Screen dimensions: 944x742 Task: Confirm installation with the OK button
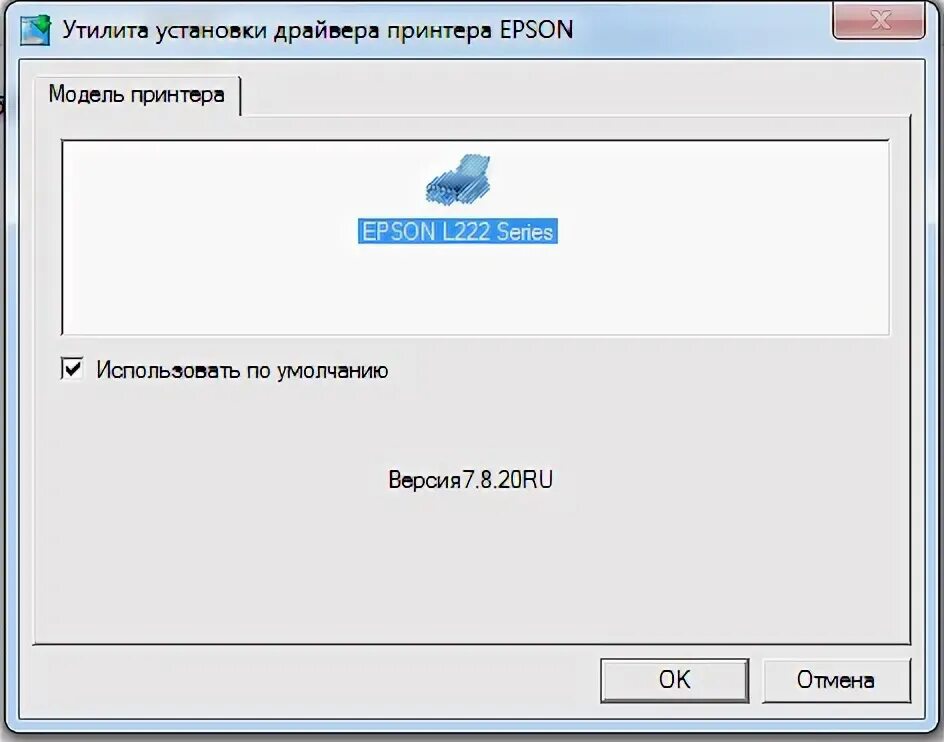click(x=674, y=680)
